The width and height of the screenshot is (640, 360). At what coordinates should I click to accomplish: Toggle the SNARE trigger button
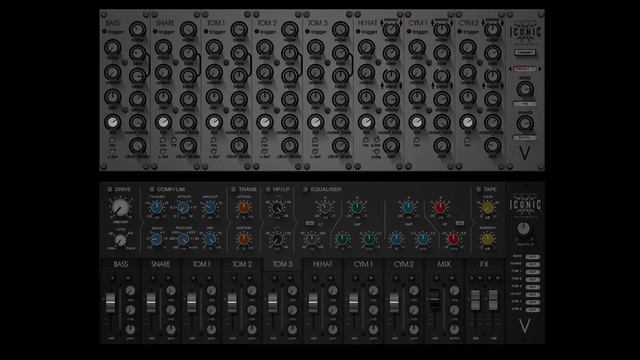click(x=155, y=31)
